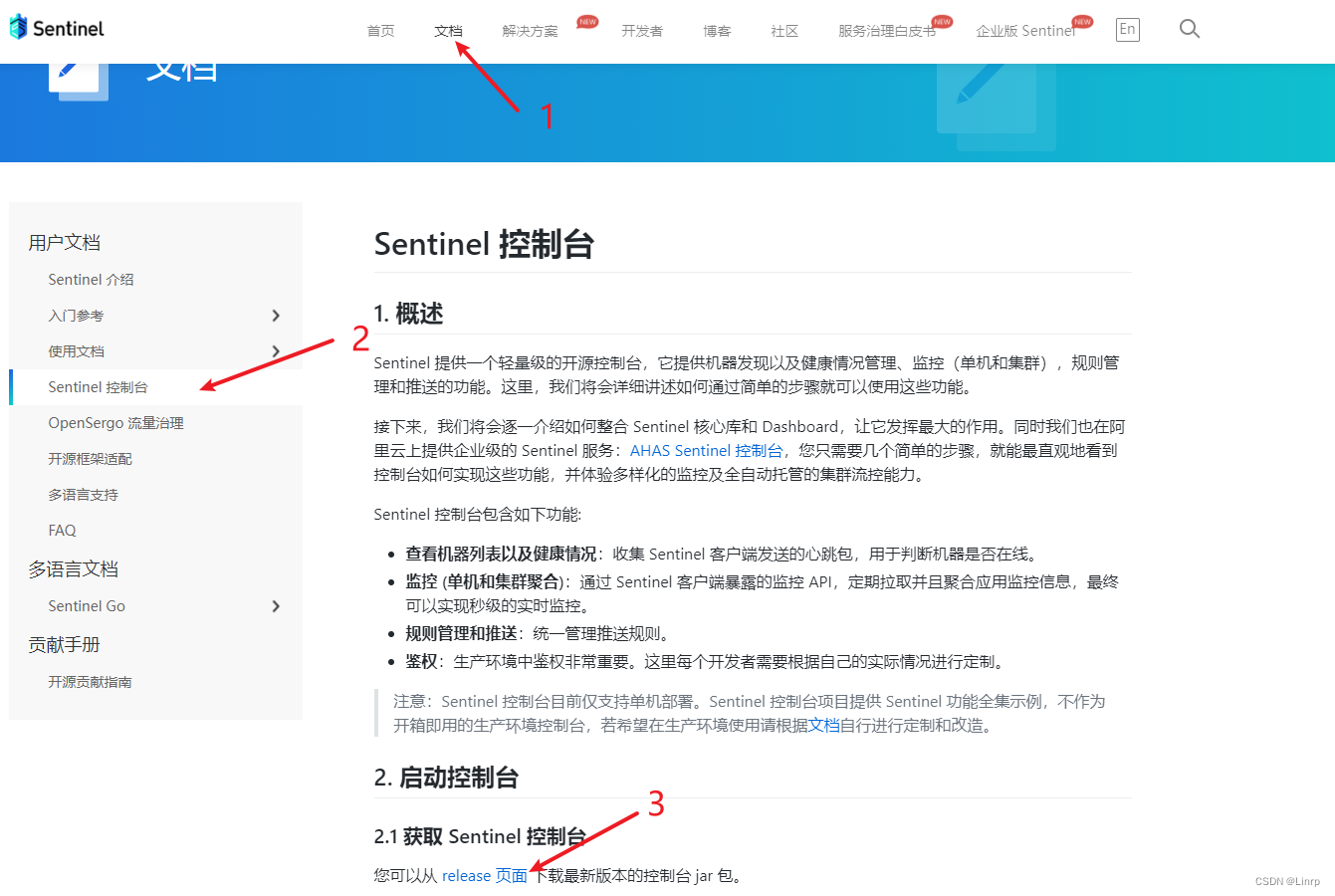Viewport: 1335px width, 896px height.
Task: Switch language with the En button
Action: coord(1127,30)
